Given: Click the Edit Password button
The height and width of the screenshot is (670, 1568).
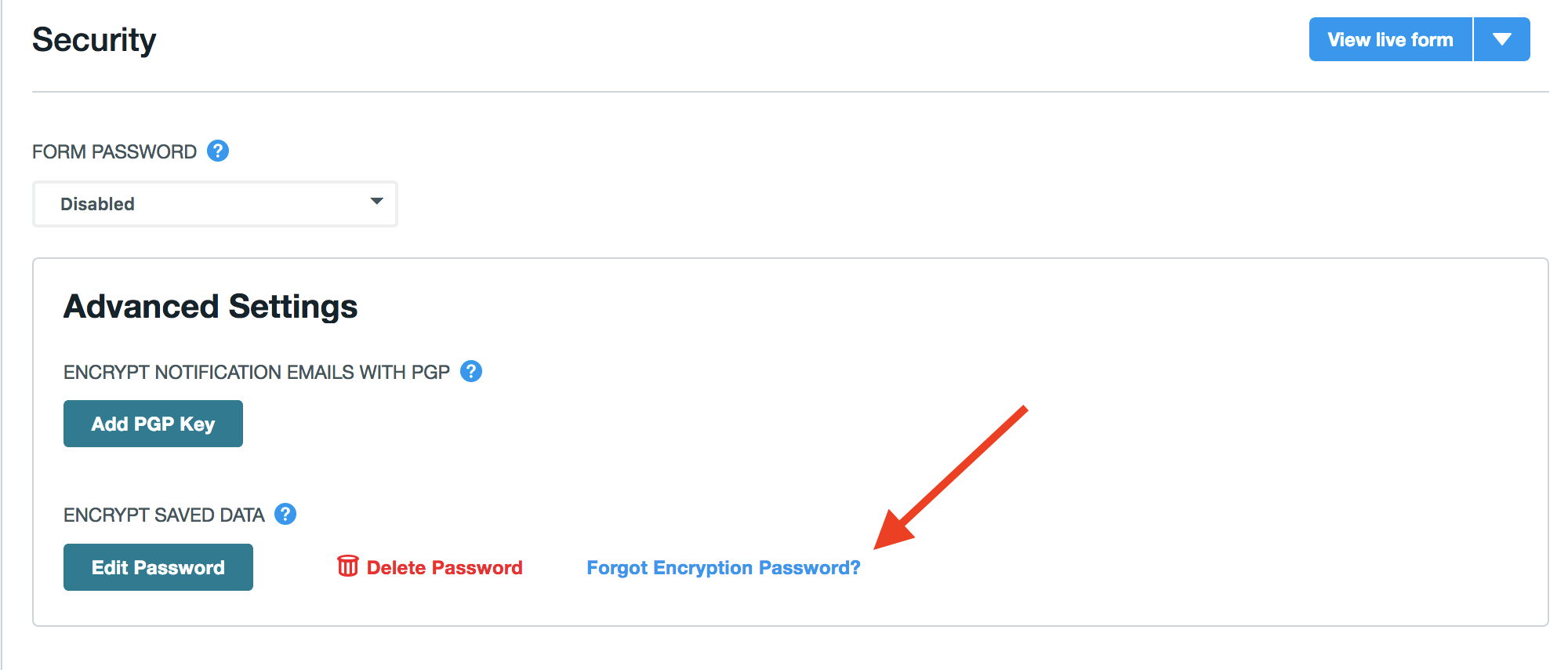Looking at the screenshot, I should click(x=158, y=567).
